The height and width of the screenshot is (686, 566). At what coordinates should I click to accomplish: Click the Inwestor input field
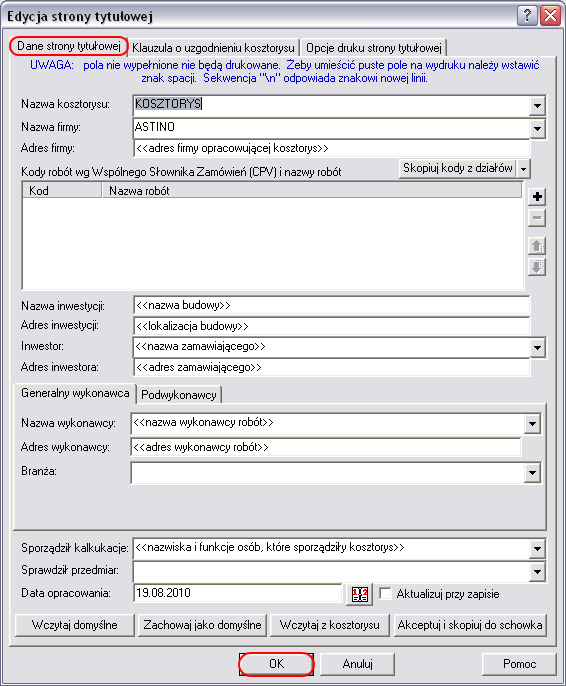pos(331,348)
